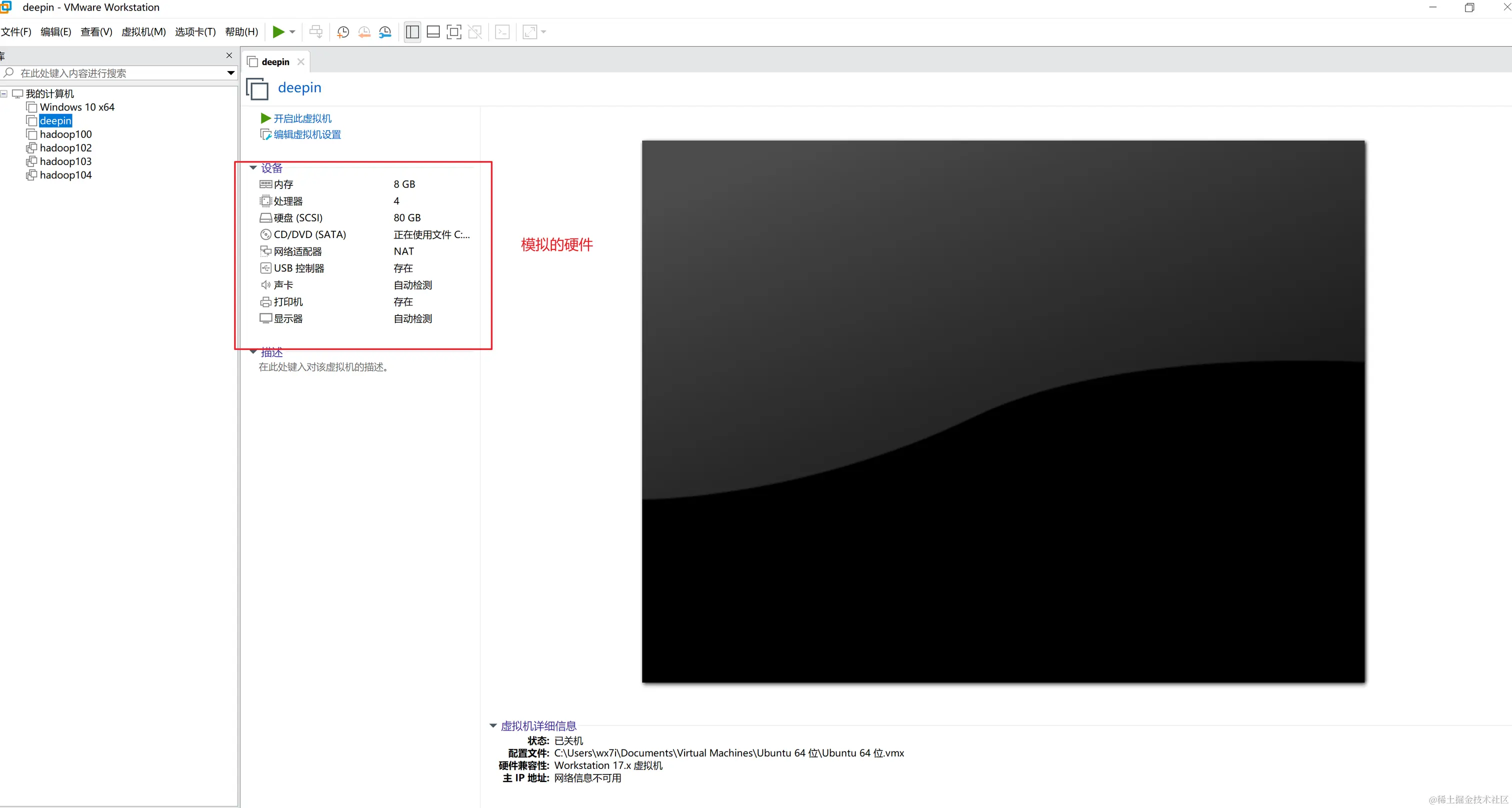Take a snapshot using the clock-plus icon

pos(342,31)
